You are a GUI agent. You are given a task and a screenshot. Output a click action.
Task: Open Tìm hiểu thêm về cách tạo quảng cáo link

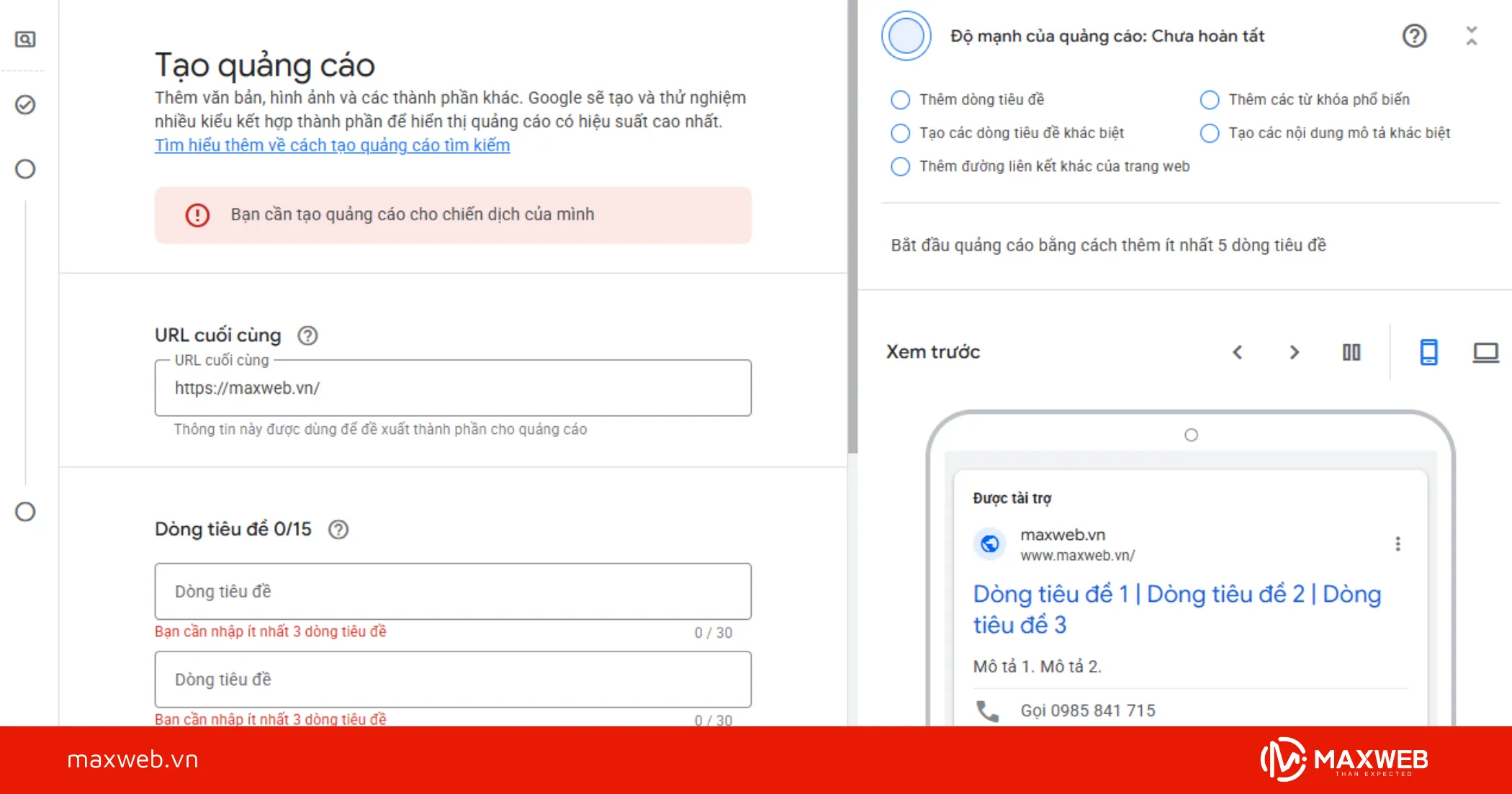coord(332,145)
